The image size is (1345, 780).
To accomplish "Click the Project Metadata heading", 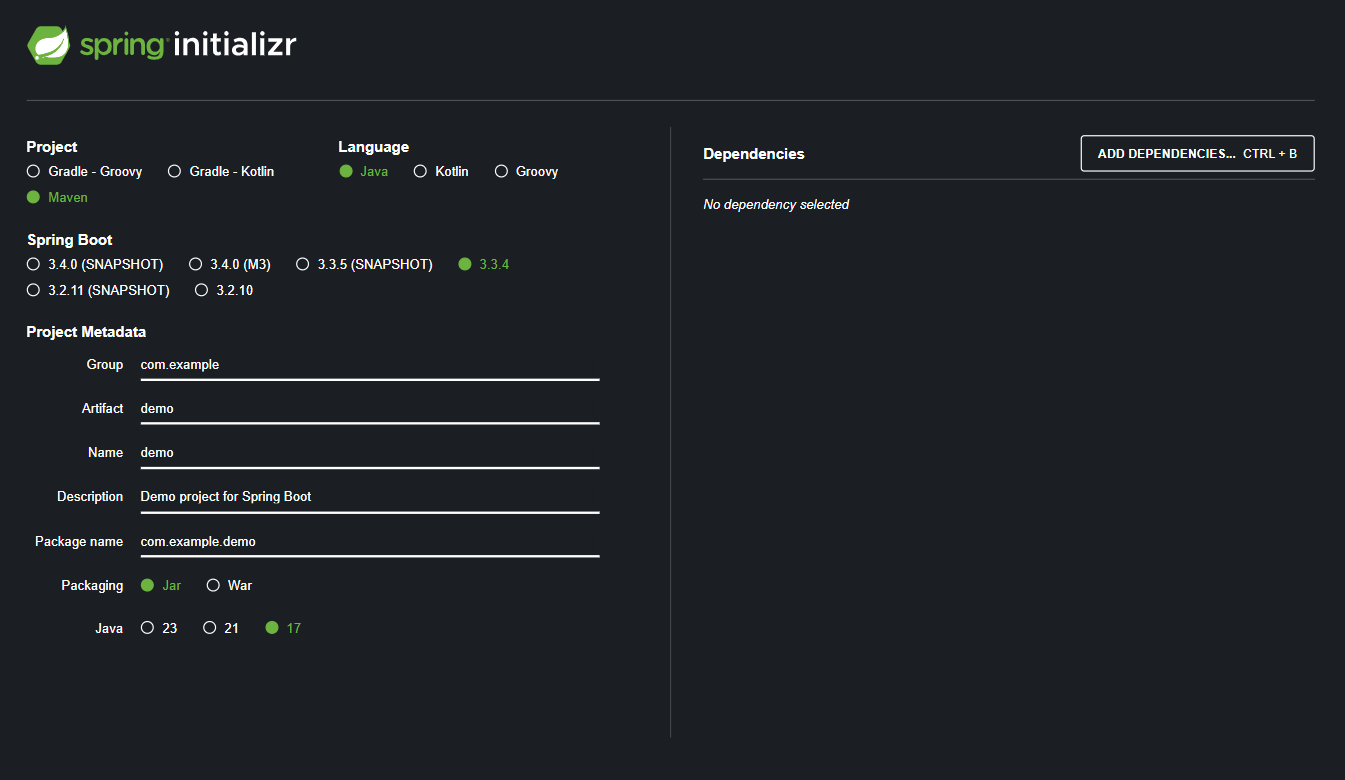I will [x=86, y=332].
